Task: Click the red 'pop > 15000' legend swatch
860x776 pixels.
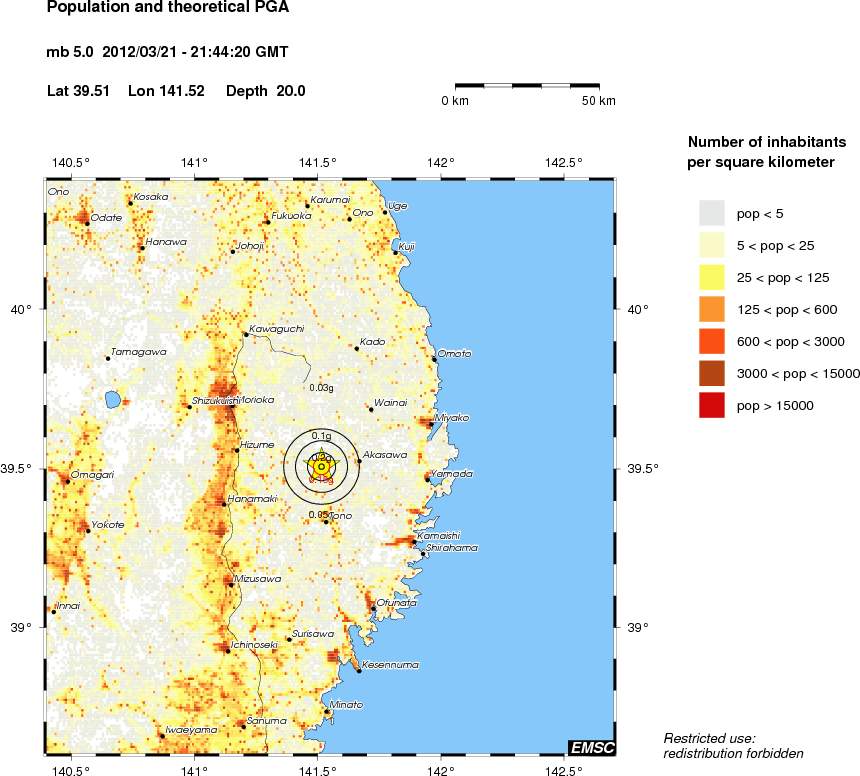Action: (x=711, y=405)
